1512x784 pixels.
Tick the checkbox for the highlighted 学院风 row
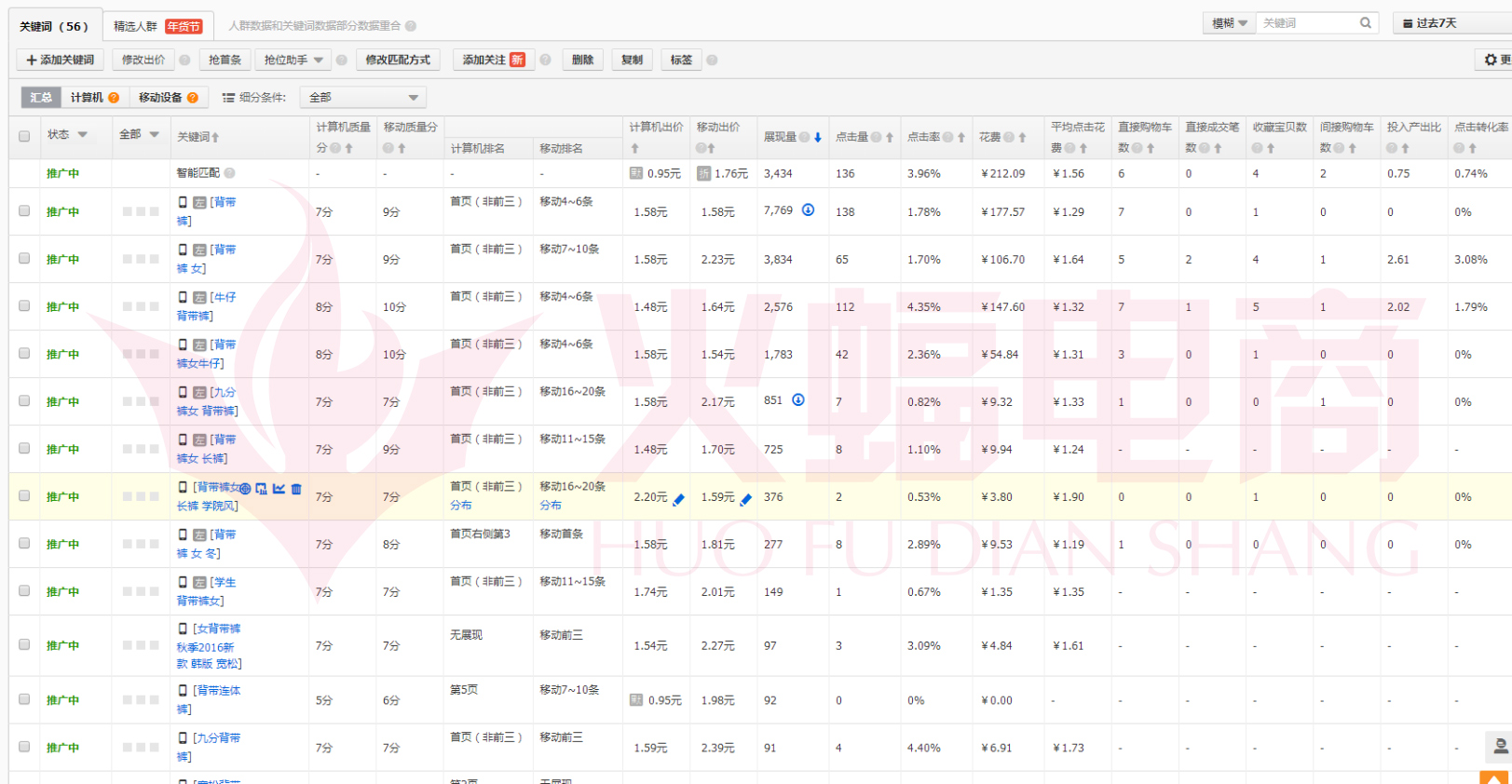point(24,495)
